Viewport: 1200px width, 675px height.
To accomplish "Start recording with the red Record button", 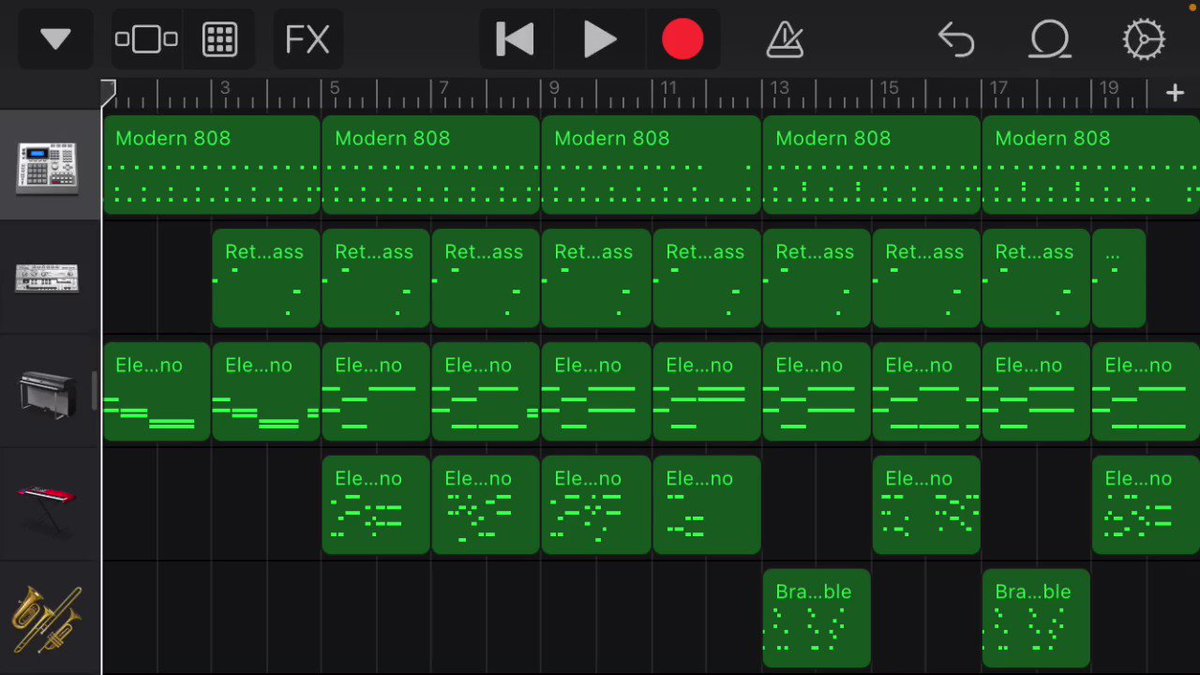I will click(683, 39).
